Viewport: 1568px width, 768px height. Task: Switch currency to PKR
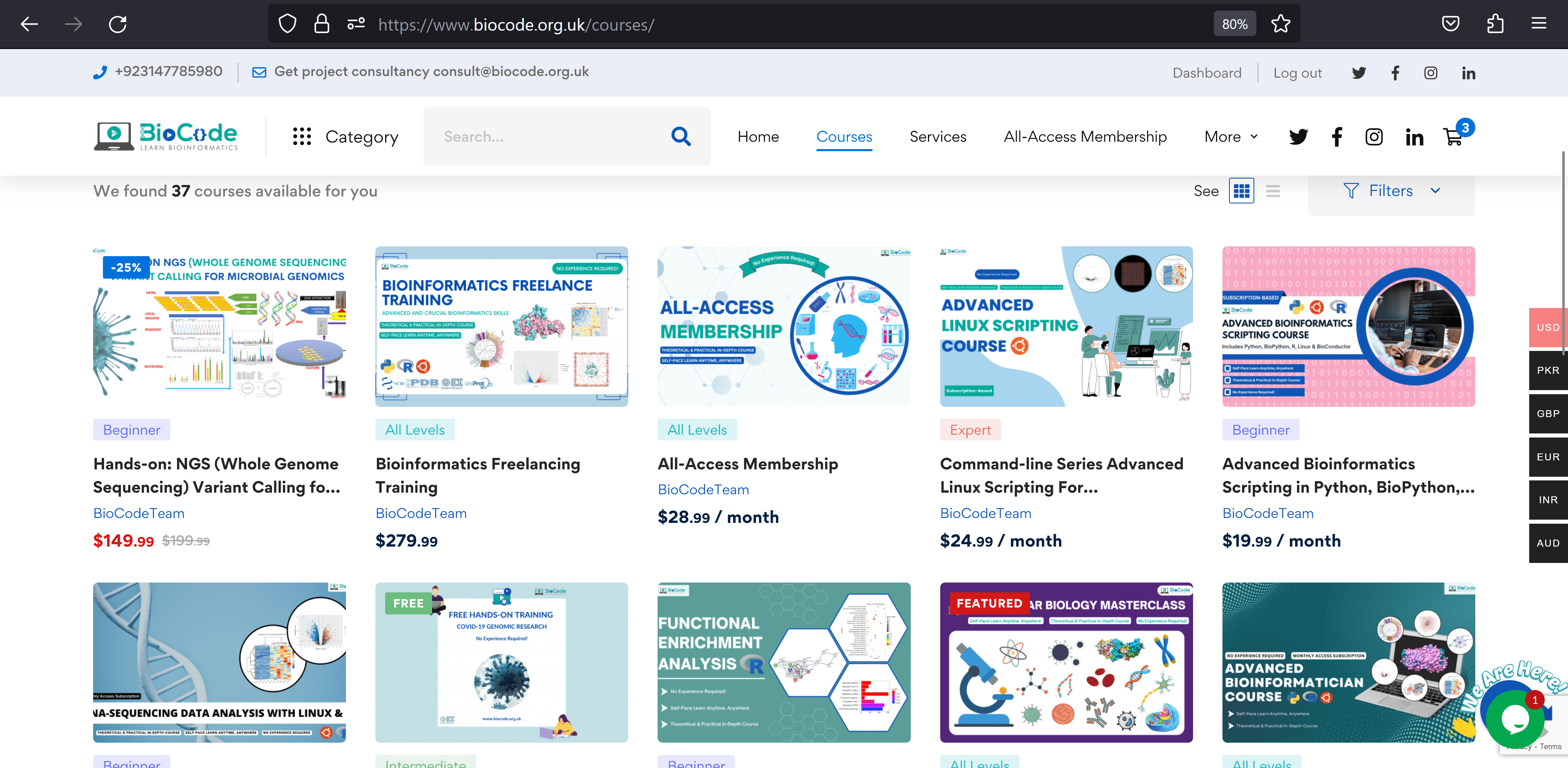click(x=1548, y=370)
